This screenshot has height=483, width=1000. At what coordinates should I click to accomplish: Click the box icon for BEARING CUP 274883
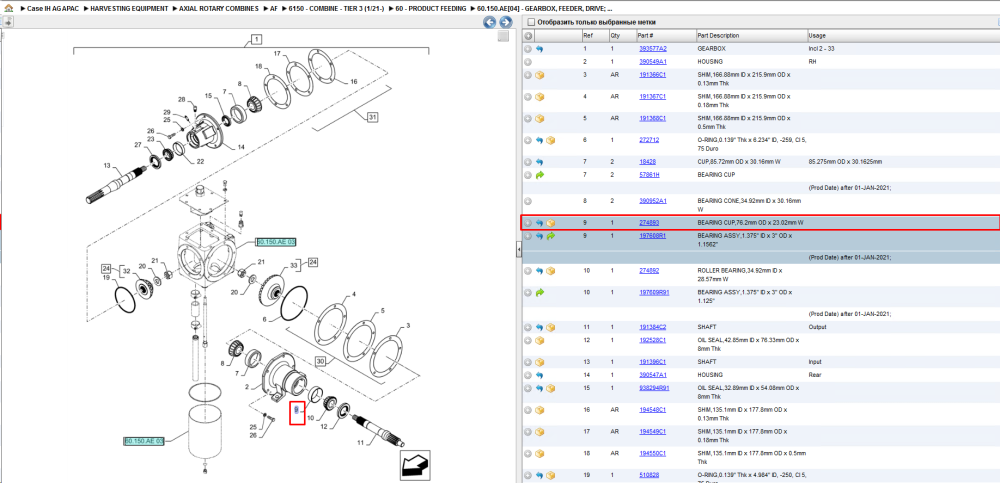(x=551, y=223)
